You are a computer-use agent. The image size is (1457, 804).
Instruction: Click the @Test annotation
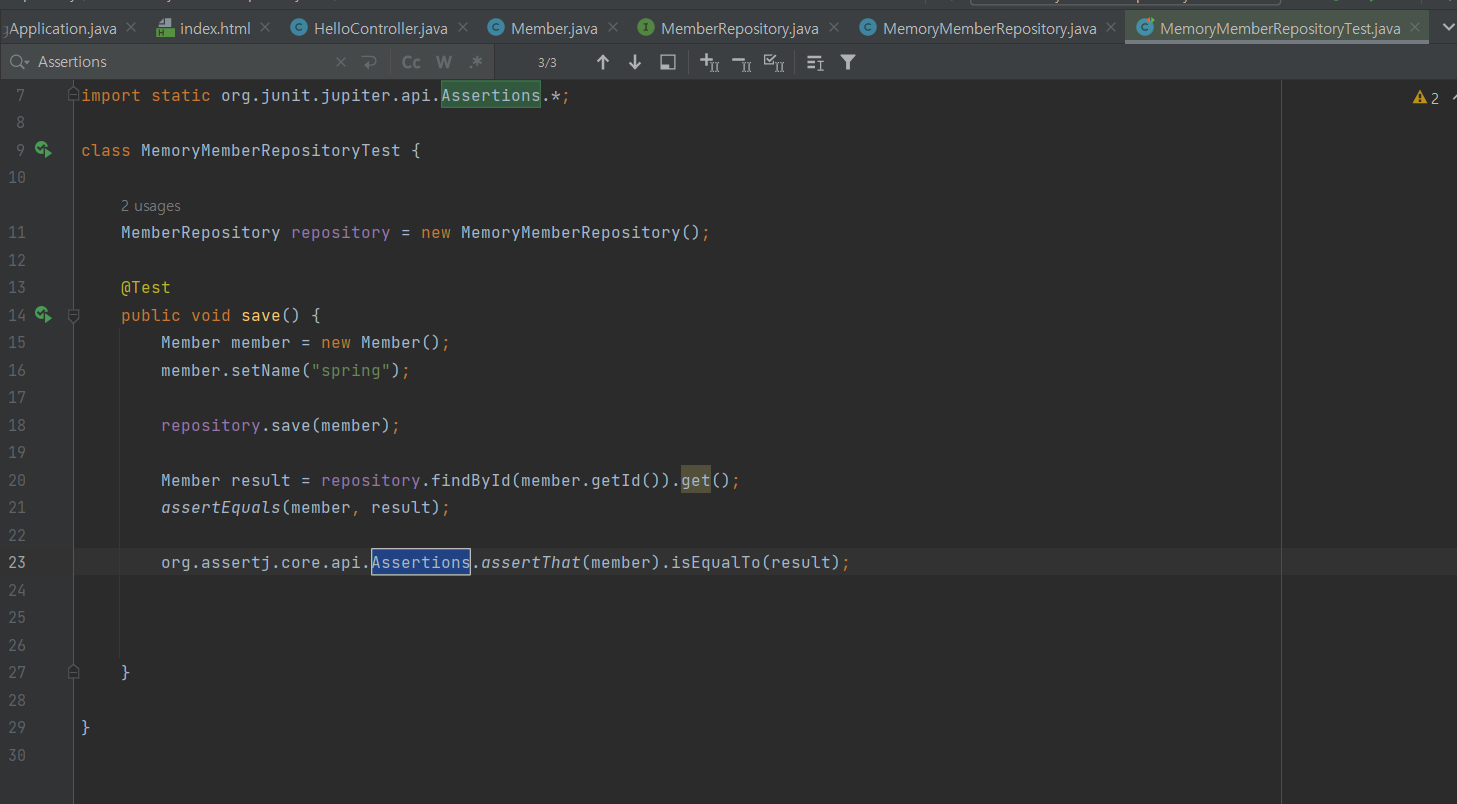tap(146, 287)
